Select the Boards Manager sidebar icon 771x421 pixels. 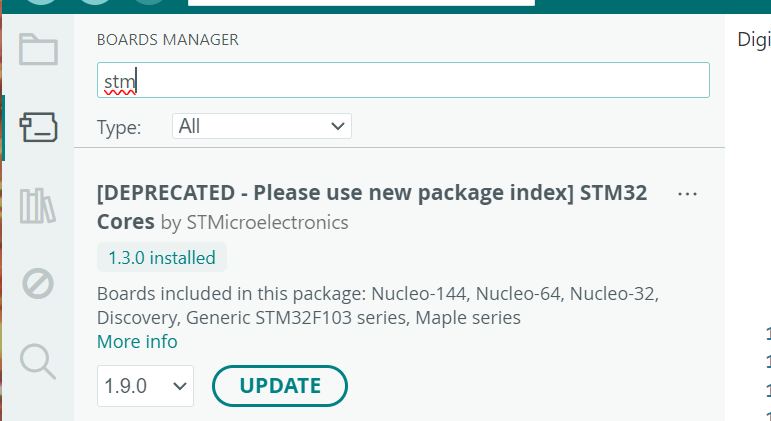click(38, 127)
